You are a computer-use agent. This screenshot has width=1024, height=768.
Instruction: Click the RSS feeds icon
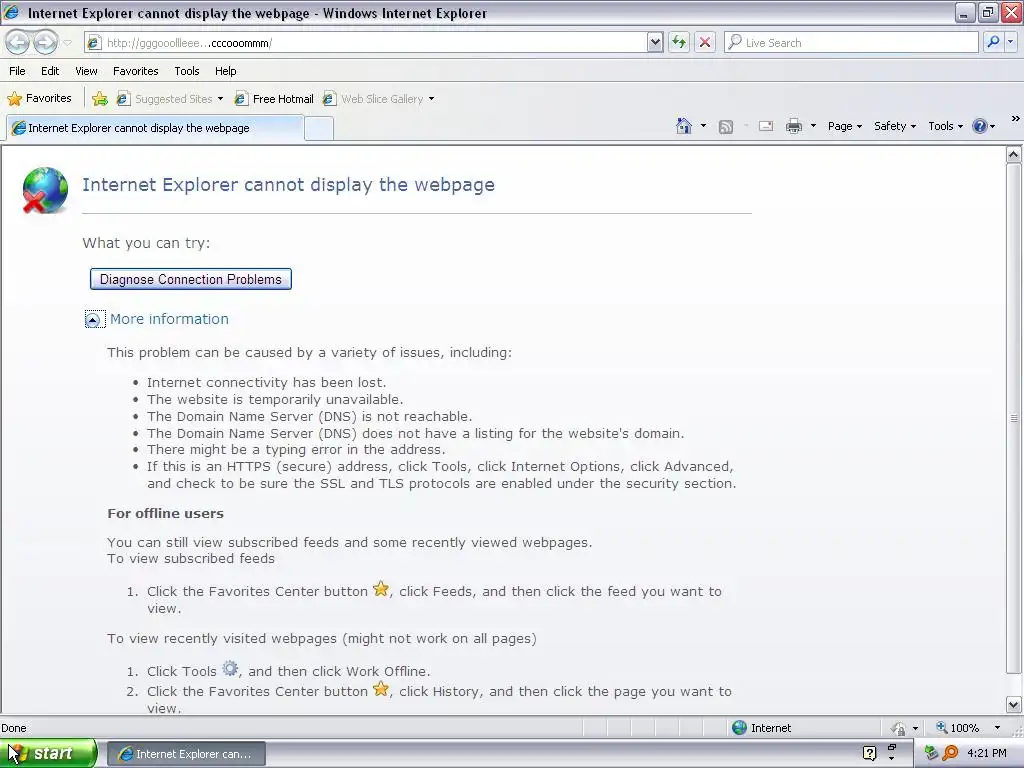(x=726, y=127)
